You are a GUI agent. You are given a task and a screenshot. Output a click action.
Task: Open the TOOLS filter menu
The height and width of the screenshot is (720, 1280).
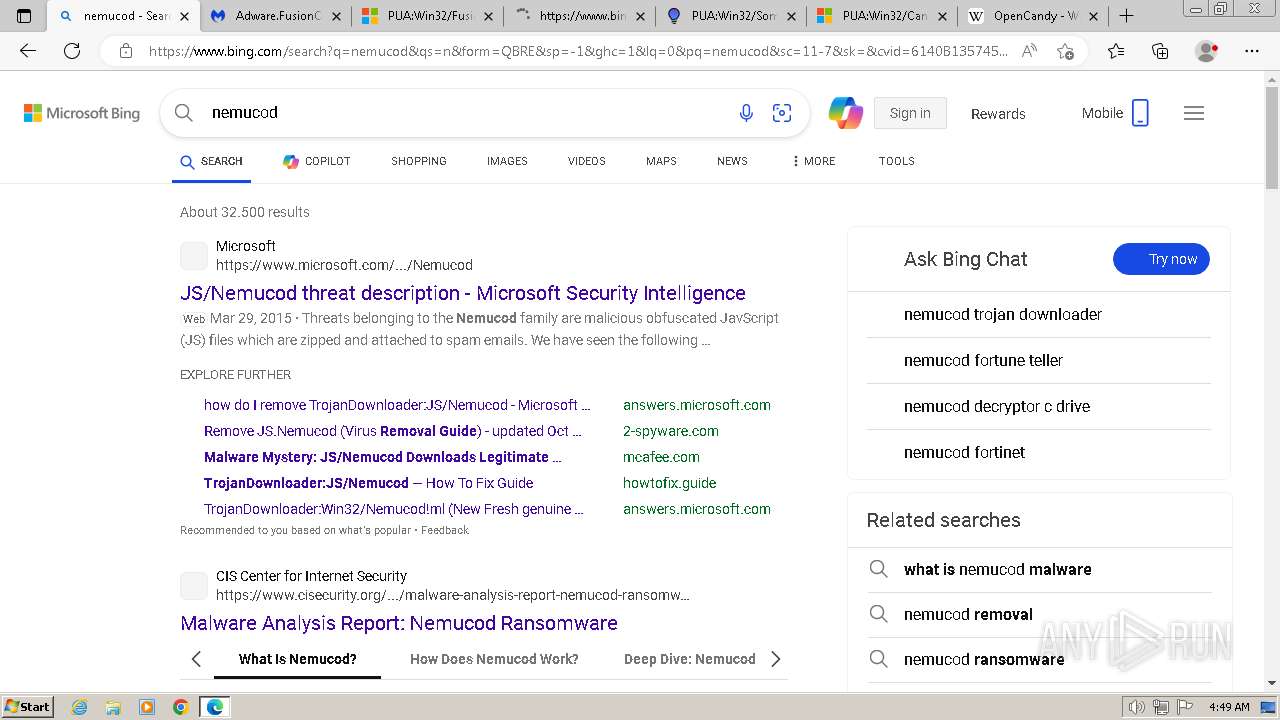[x=897, y=161]
